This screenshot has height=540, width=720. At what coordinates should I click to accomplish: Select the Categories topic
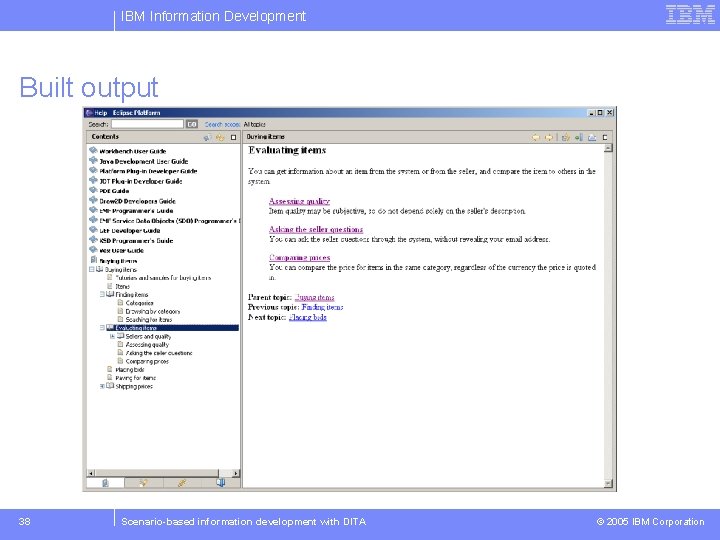140,303
